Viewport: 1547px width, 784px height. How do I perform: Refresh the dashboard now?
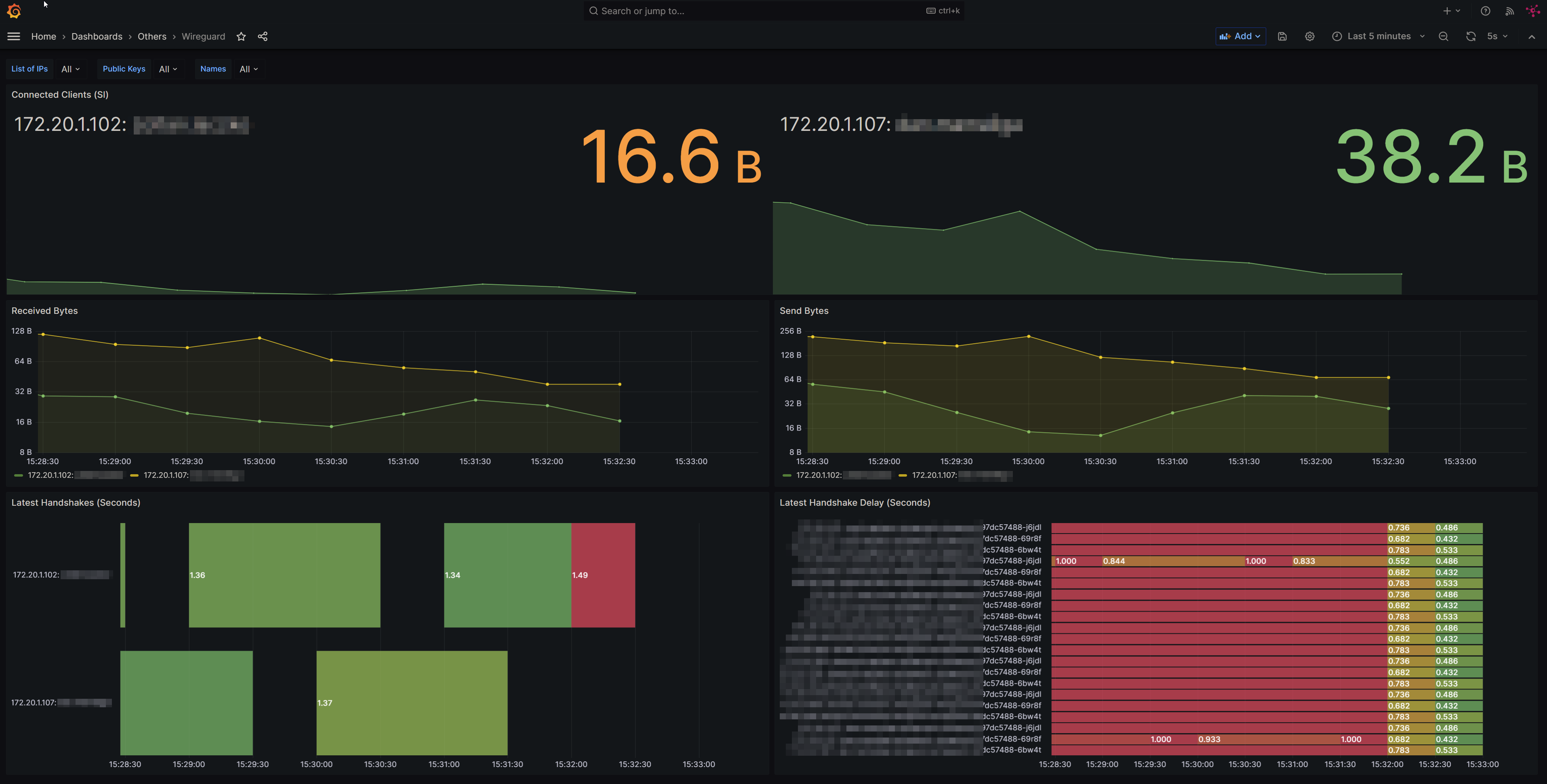point(1471,37)
